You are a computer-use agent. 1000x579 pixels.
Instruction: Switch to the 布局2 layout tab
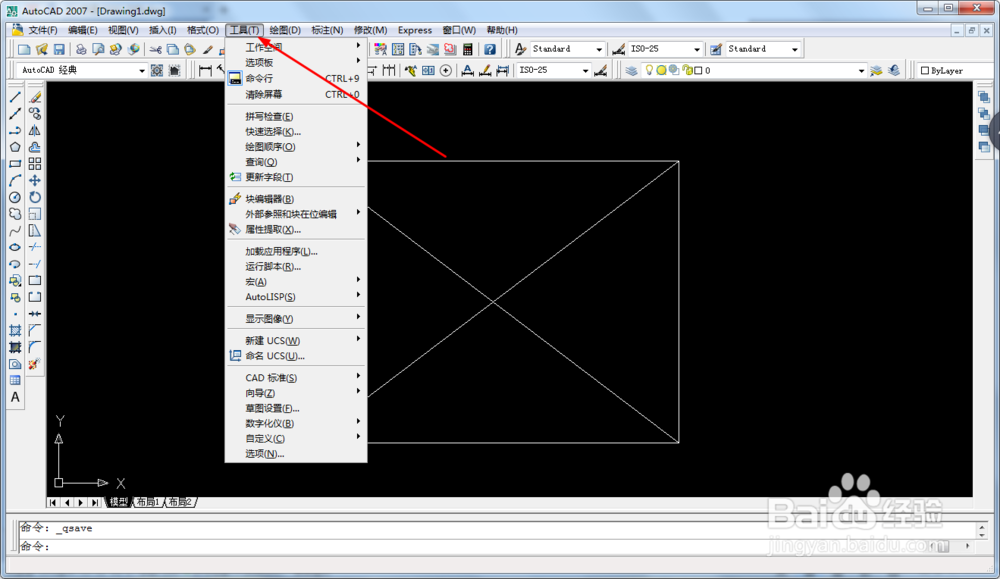click(x=180, y=502)
